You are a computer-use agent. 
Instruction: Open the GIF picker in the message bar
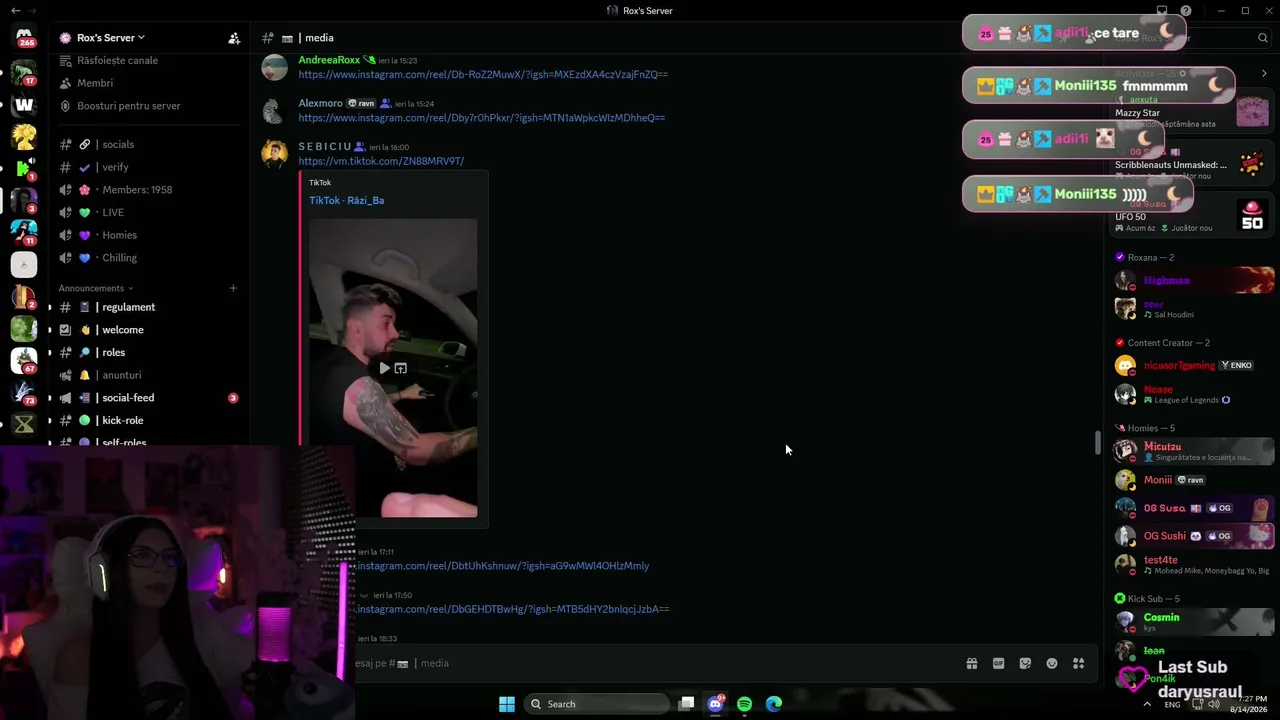click(x=998, y=663)
